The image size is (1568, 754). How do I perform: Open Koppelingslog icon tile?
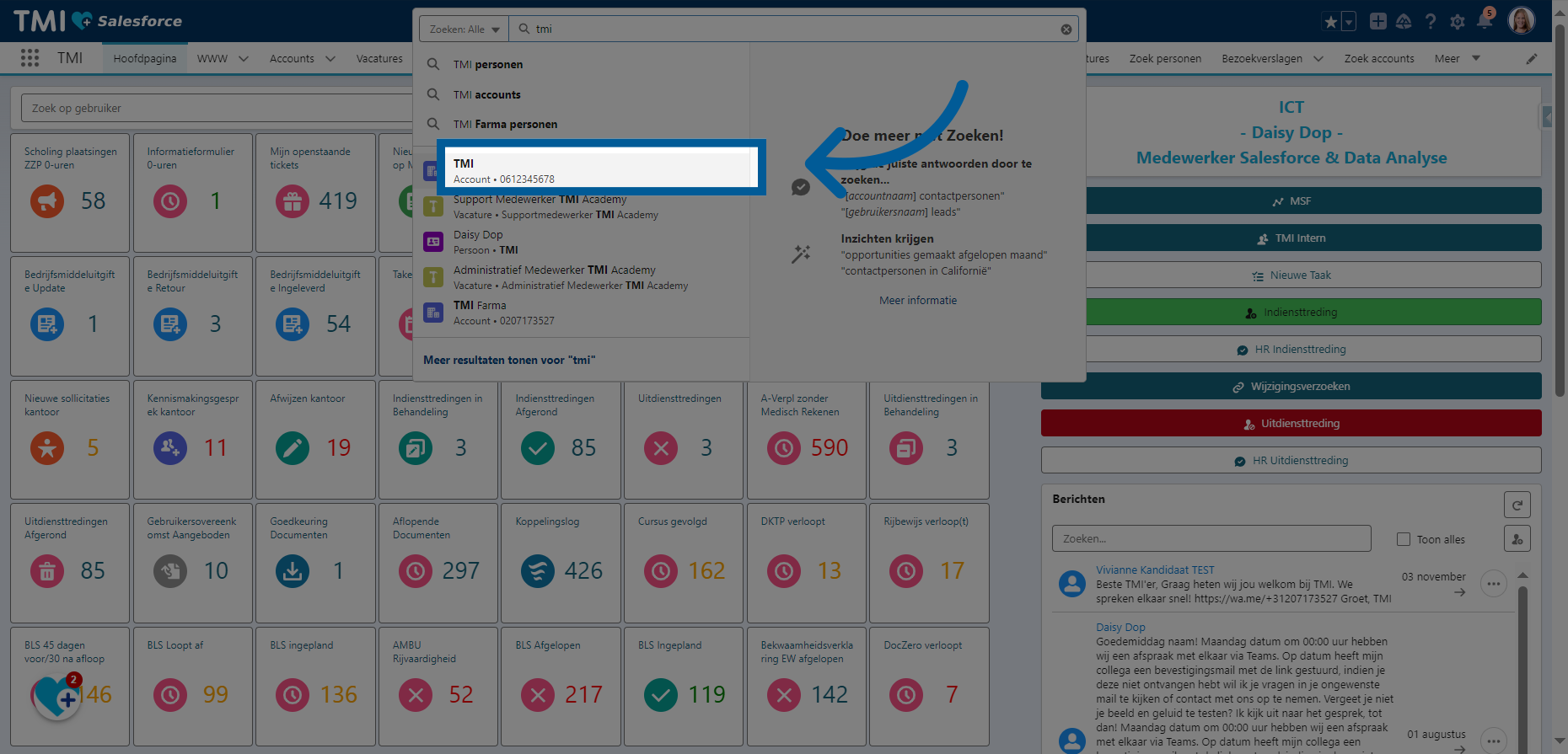pyautogui.click(x=538, y=571)
